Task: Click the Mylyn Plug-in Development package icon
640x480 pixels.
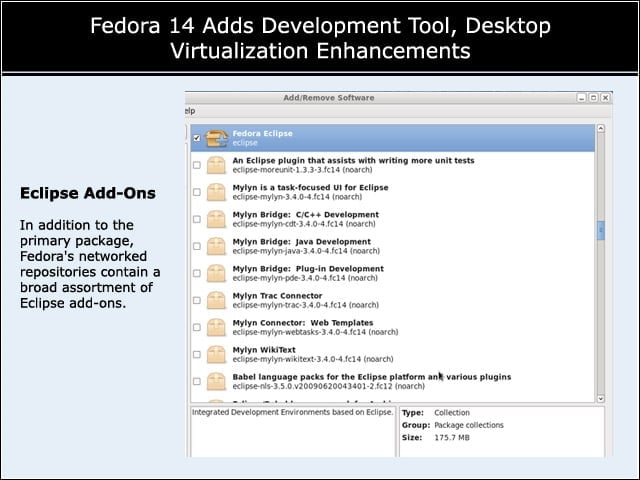Action: [x=216, y=273]
